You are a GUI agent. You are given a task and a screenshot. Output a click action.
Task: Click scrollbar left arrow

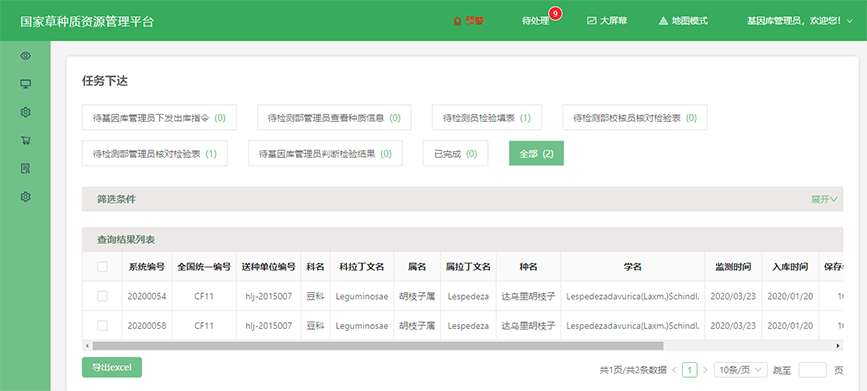[86, 346]
